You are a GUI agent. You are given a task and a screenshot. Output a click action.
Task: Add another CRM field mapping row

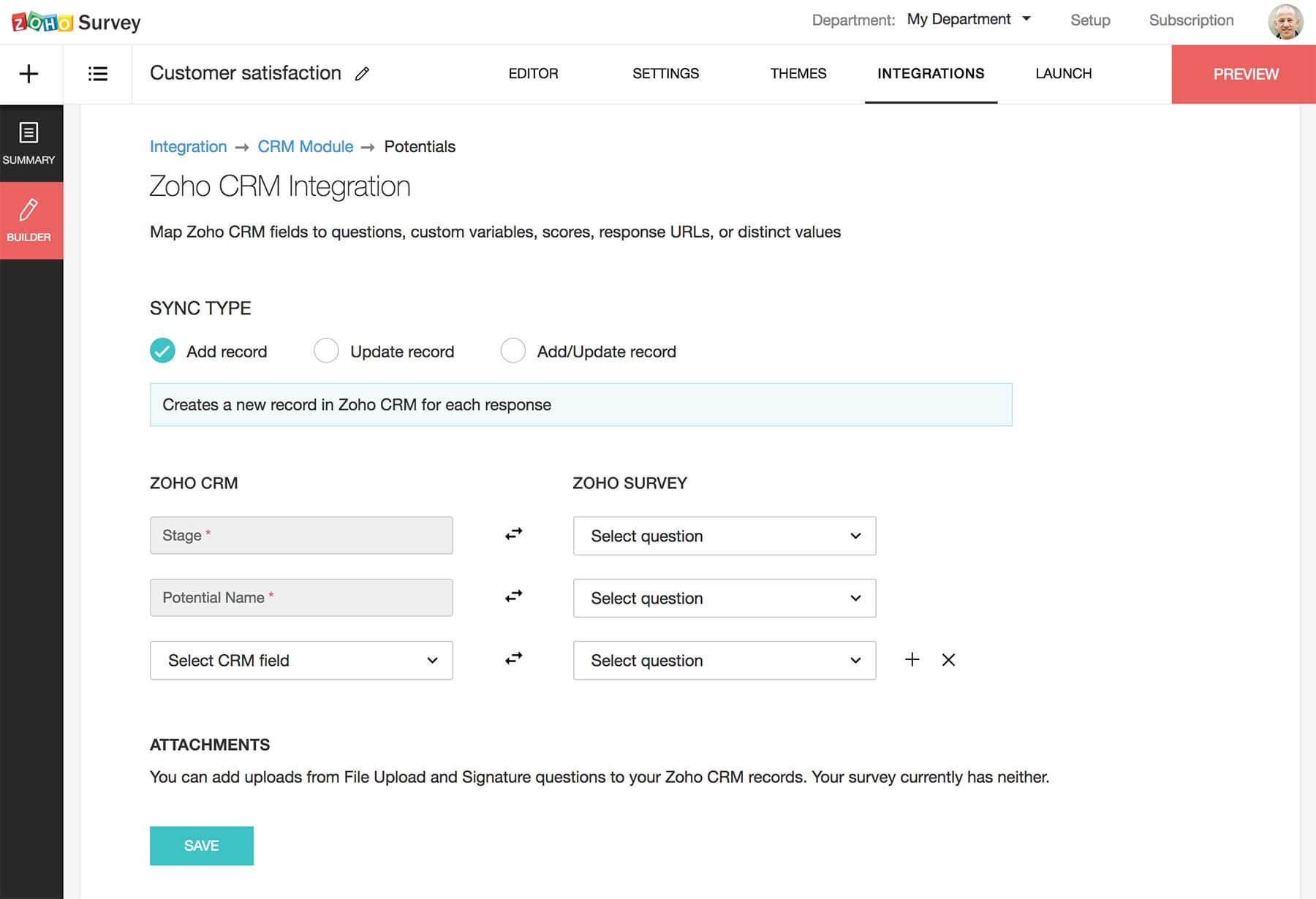912,660
